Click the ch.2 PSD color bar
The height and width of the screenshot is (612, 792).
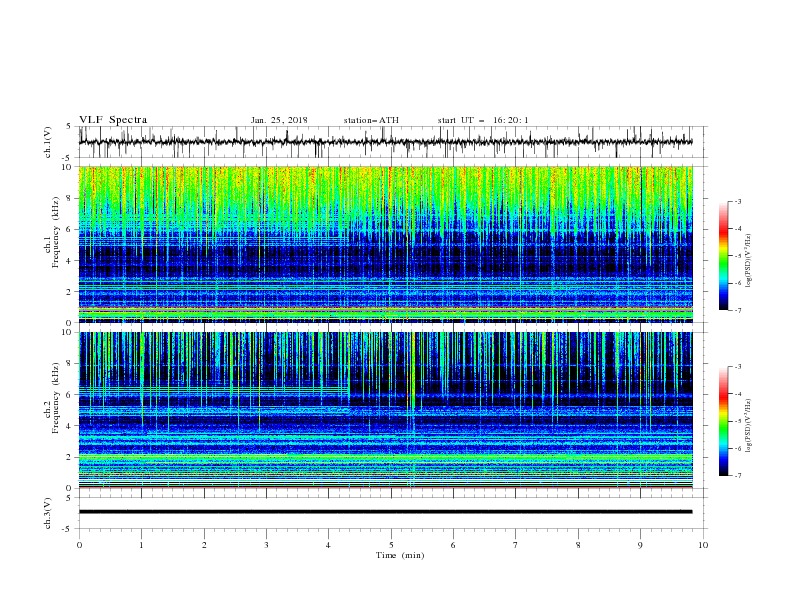click(723, 421)
